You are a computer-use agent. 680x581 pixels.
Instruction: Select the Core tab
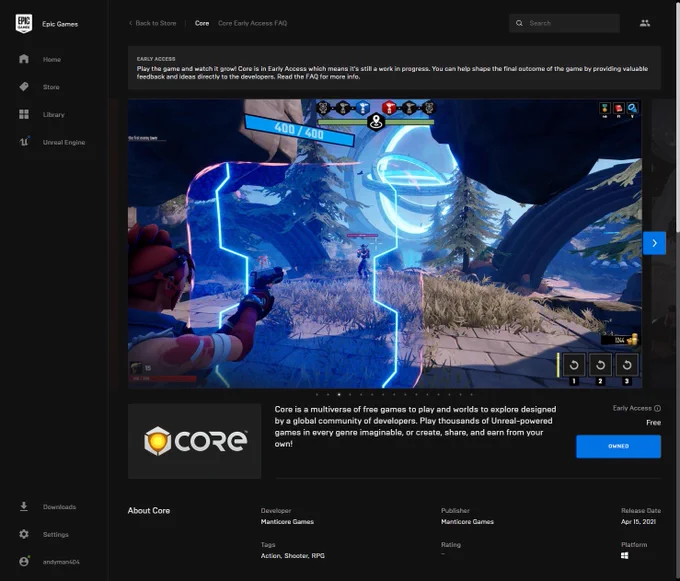click(202, 23)
